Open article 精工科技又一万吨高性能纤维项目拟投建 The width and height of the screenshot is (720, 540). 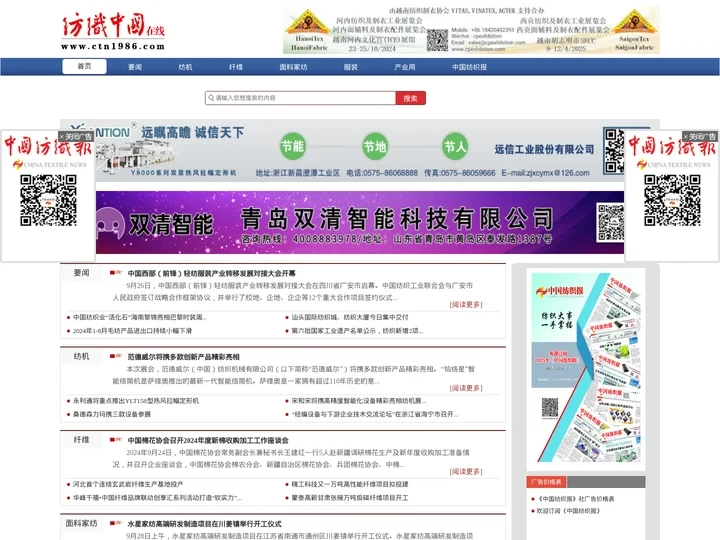[x=350, y=484]
